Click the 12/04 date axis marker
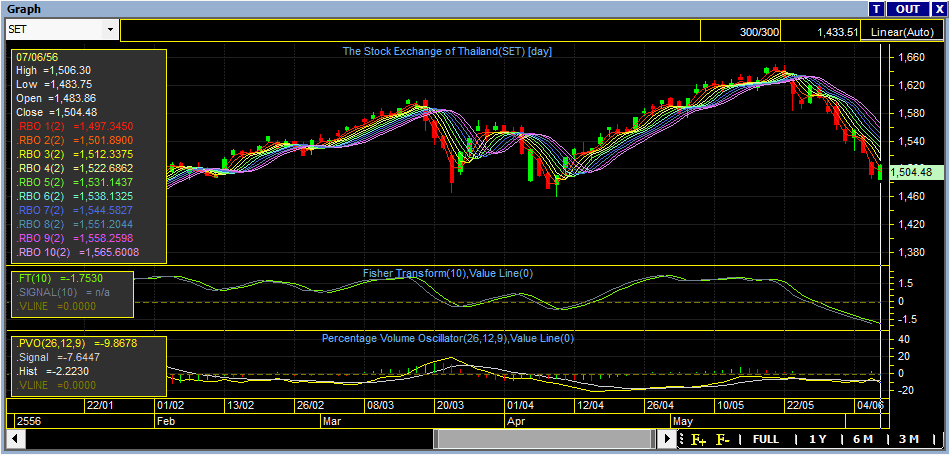 pos(590,405)
